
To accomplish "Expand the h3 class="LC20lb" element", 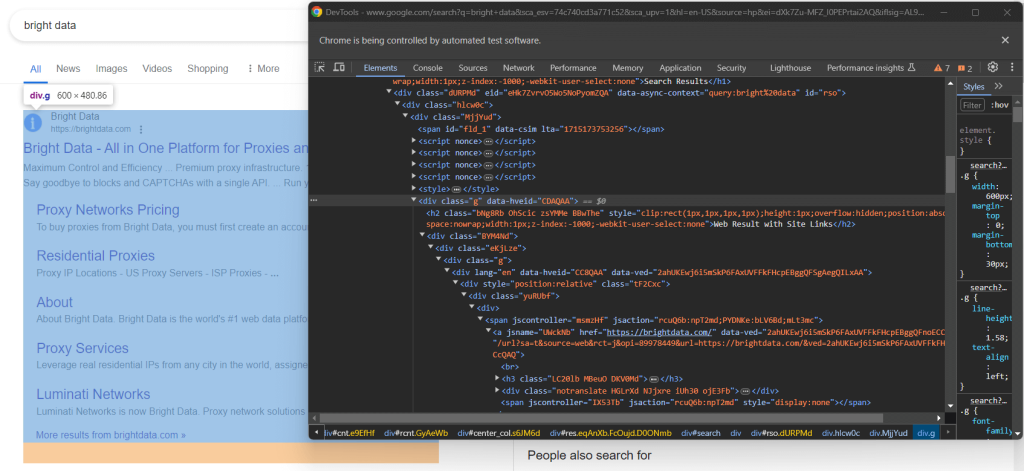I will [499, 378].
